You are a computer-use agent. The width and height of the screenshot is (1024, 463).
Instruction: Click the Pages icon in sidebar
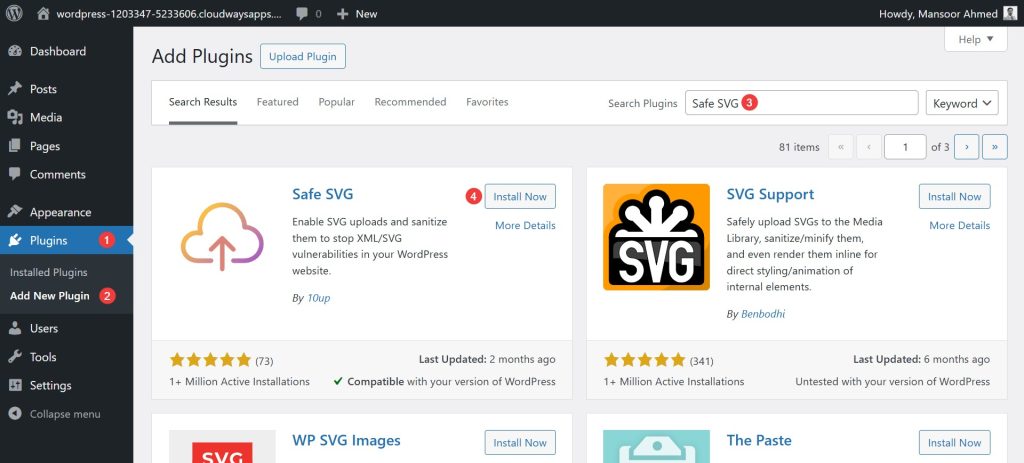(15, 146)
